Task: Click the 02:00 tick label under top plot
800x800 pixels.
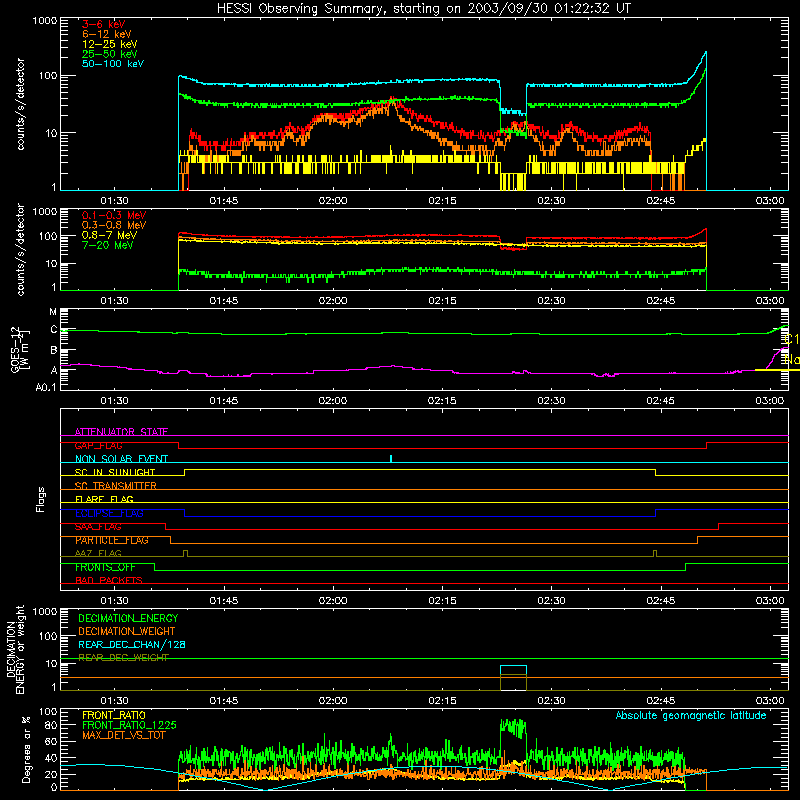Action: [333, 201]
